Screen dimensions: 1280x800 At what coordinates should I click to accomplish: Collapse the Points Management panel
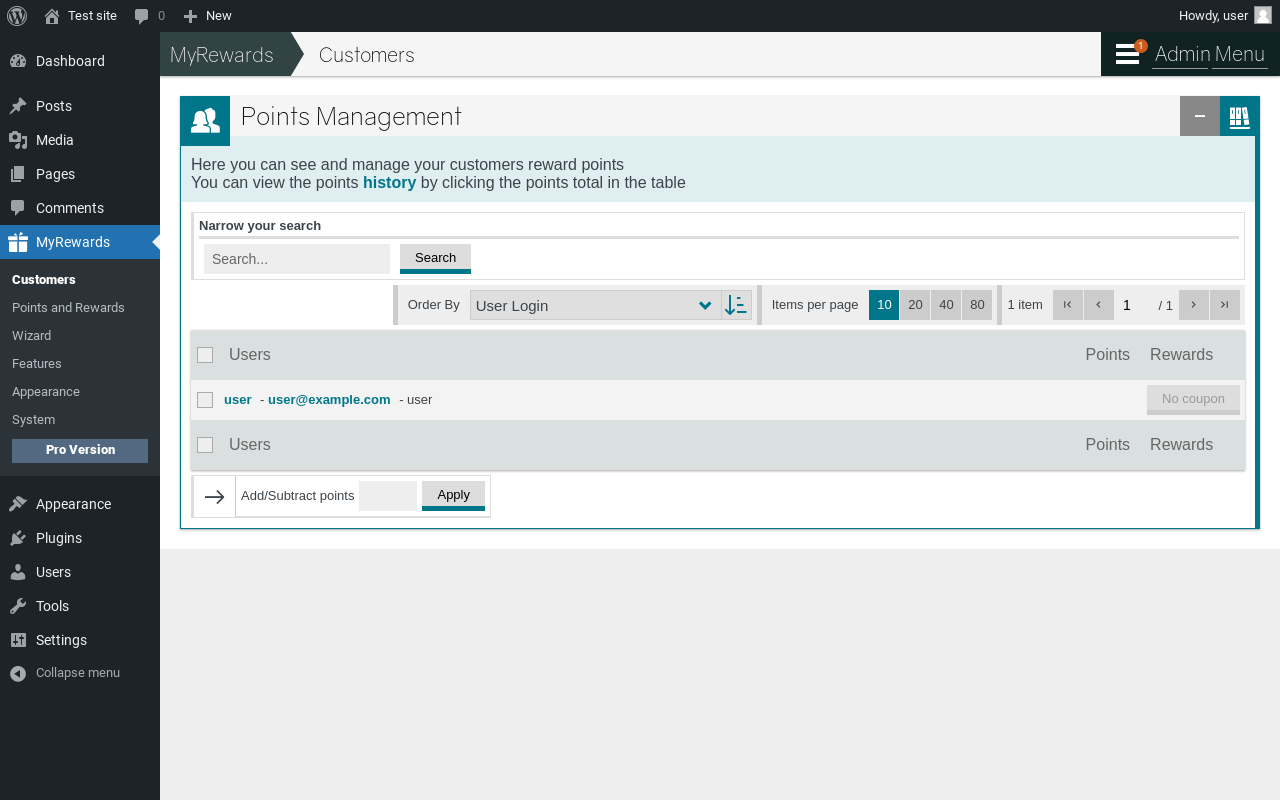[x=1200, y=116]
